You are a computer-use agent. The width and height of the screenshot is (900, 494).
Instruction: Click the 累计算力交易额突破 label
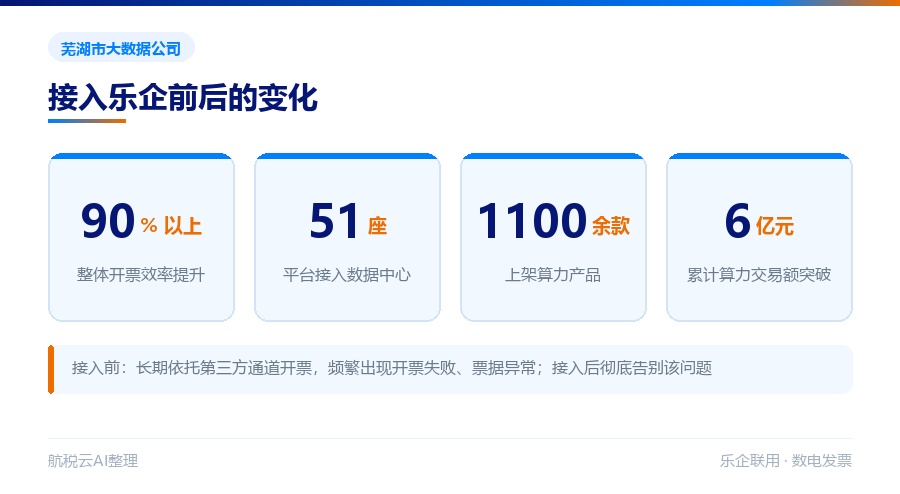tap(759, 275)
